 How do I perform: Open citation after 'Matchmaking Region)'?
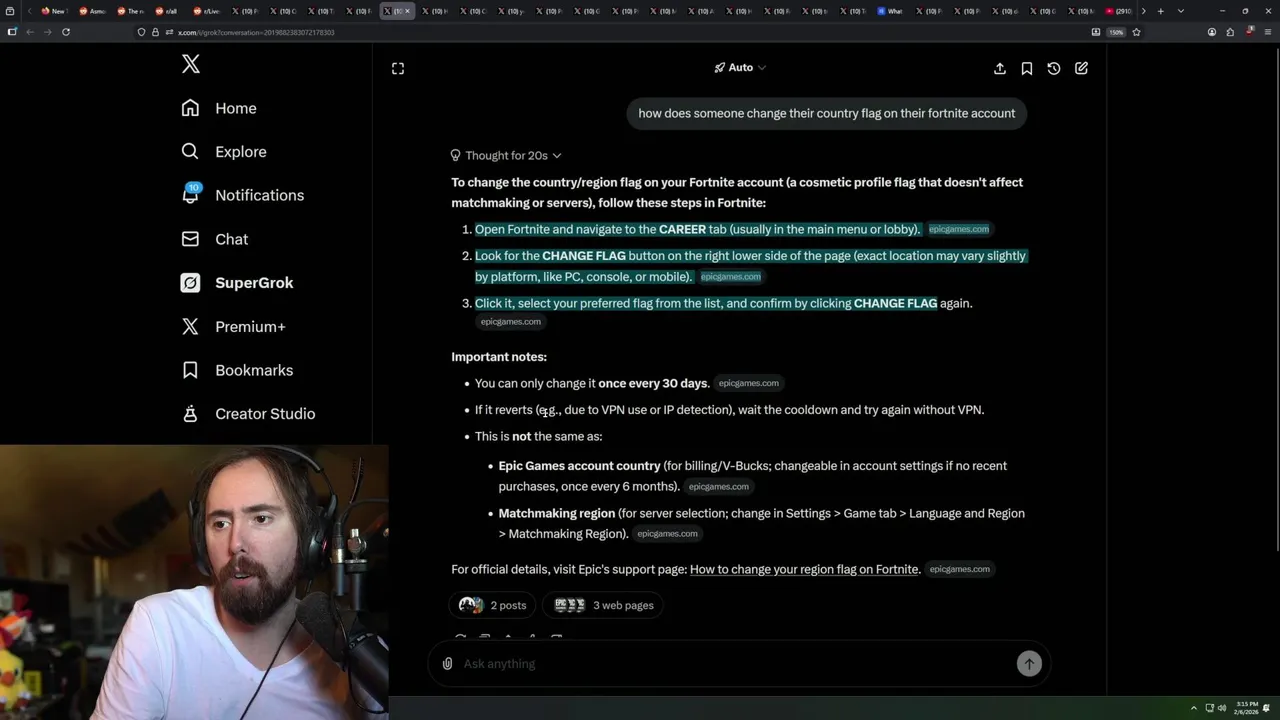[x=667, y=534]
